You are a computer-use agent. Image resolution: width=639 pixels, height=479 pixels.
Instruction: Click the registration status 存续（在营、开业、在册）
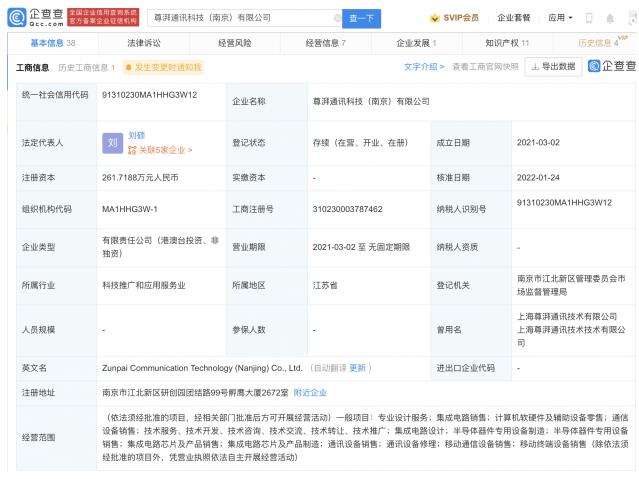pyautogui.click(x=360, y=143)
